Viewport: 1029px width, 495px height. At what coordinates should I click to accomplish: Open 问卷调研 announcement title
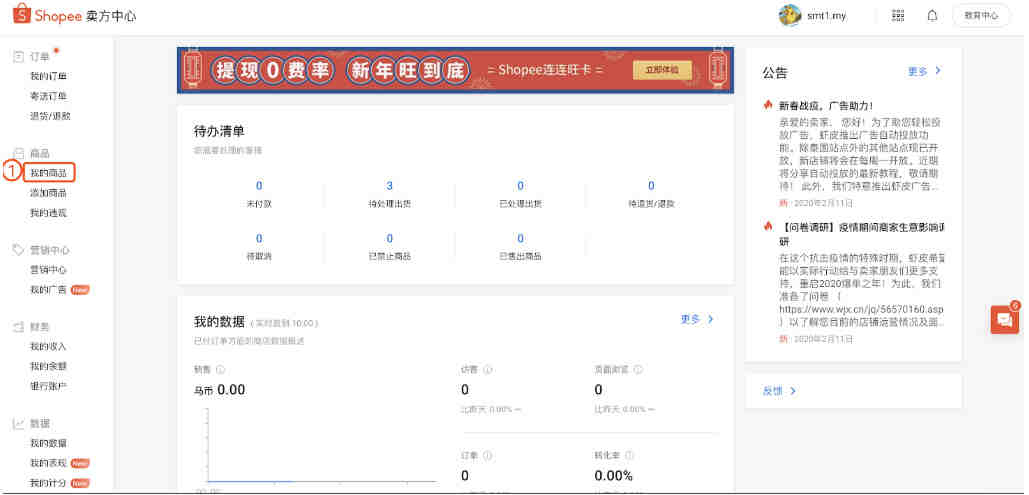click(862, 232)
